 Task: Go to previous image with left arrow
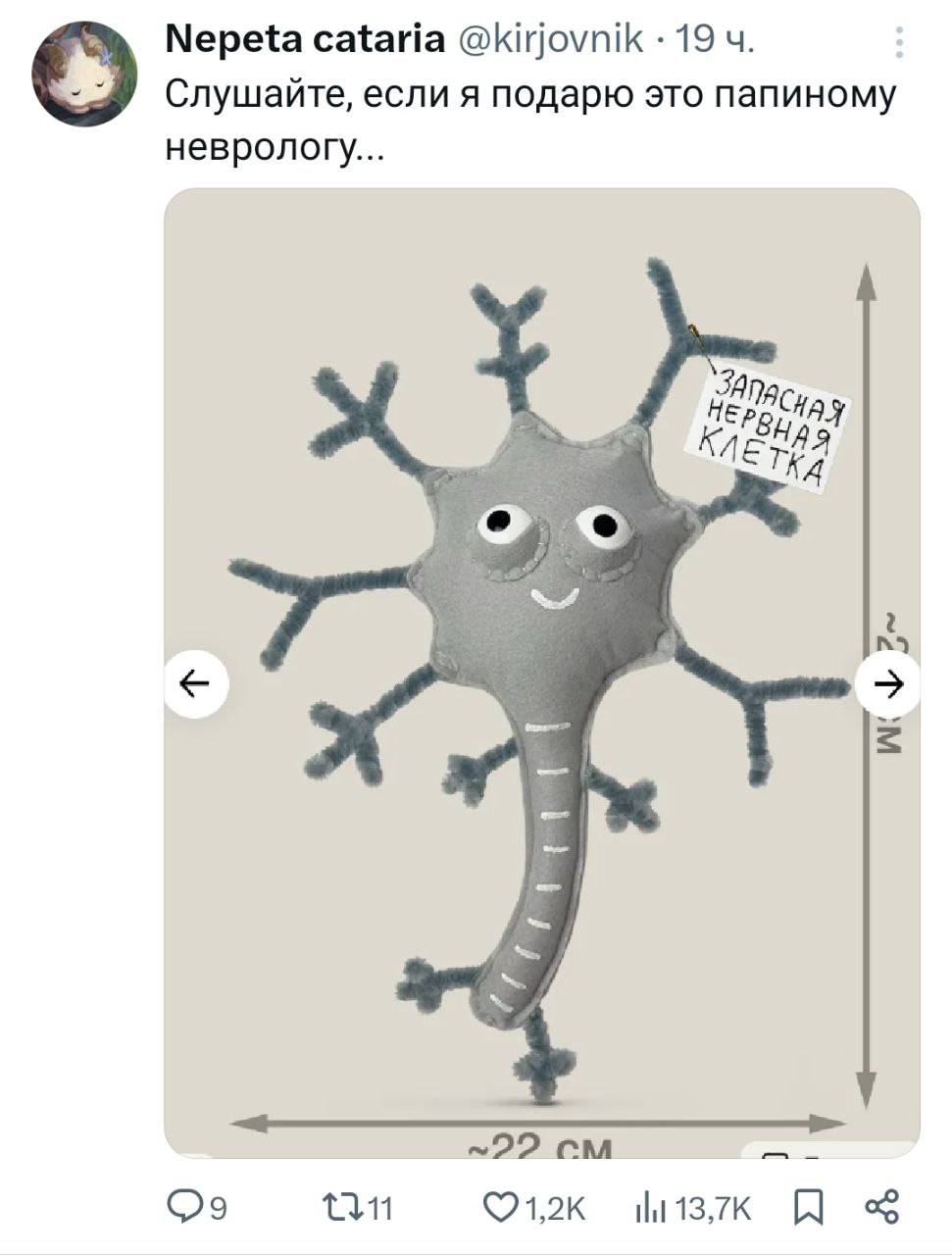coord(196,683)
